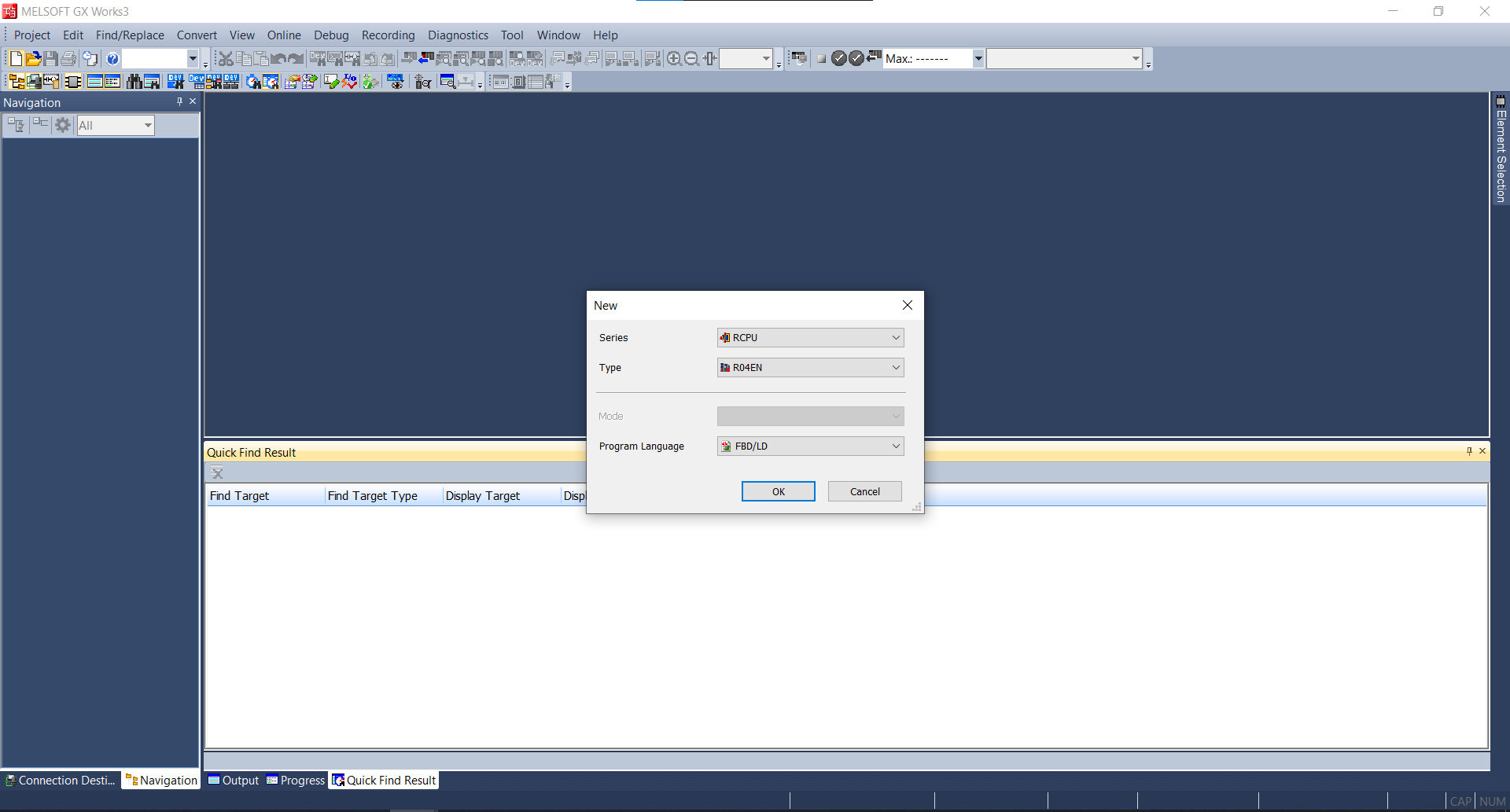Switch to the Progress tab
Viewport: 1510px width, 812px height.
(x=295, y=781)
